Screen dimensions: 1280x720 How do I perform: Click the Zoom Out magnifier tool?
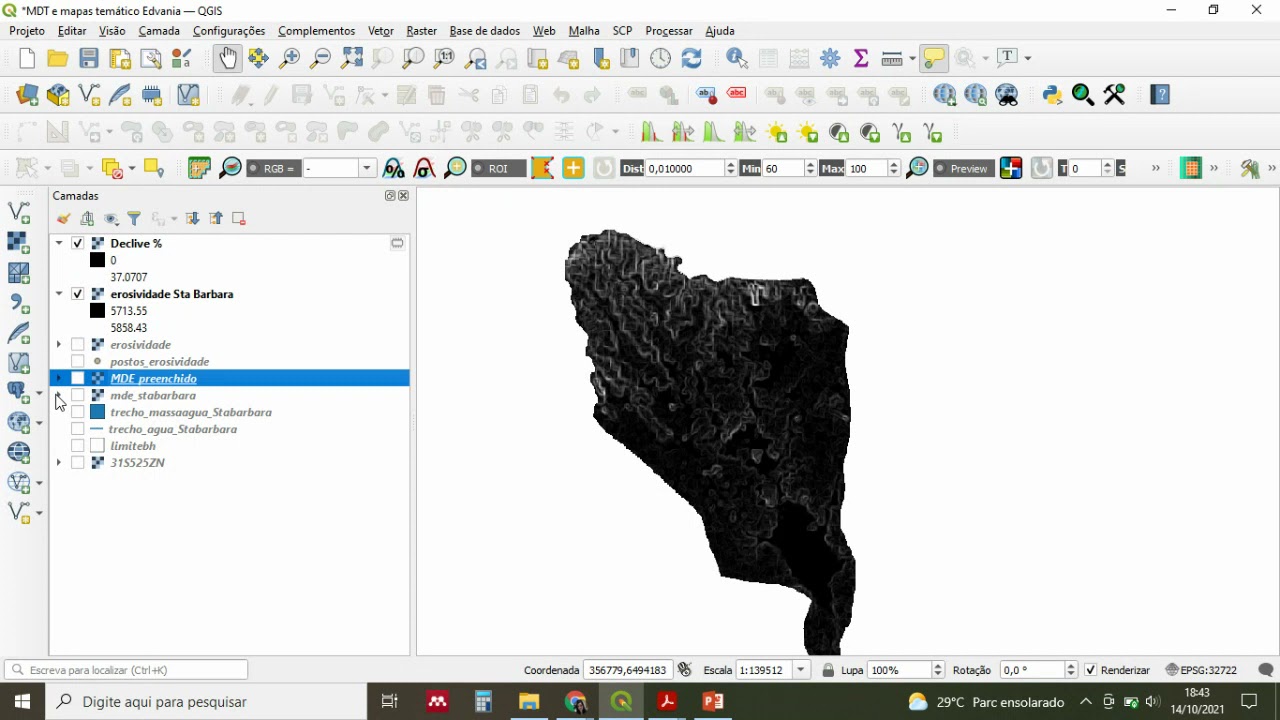321,58
